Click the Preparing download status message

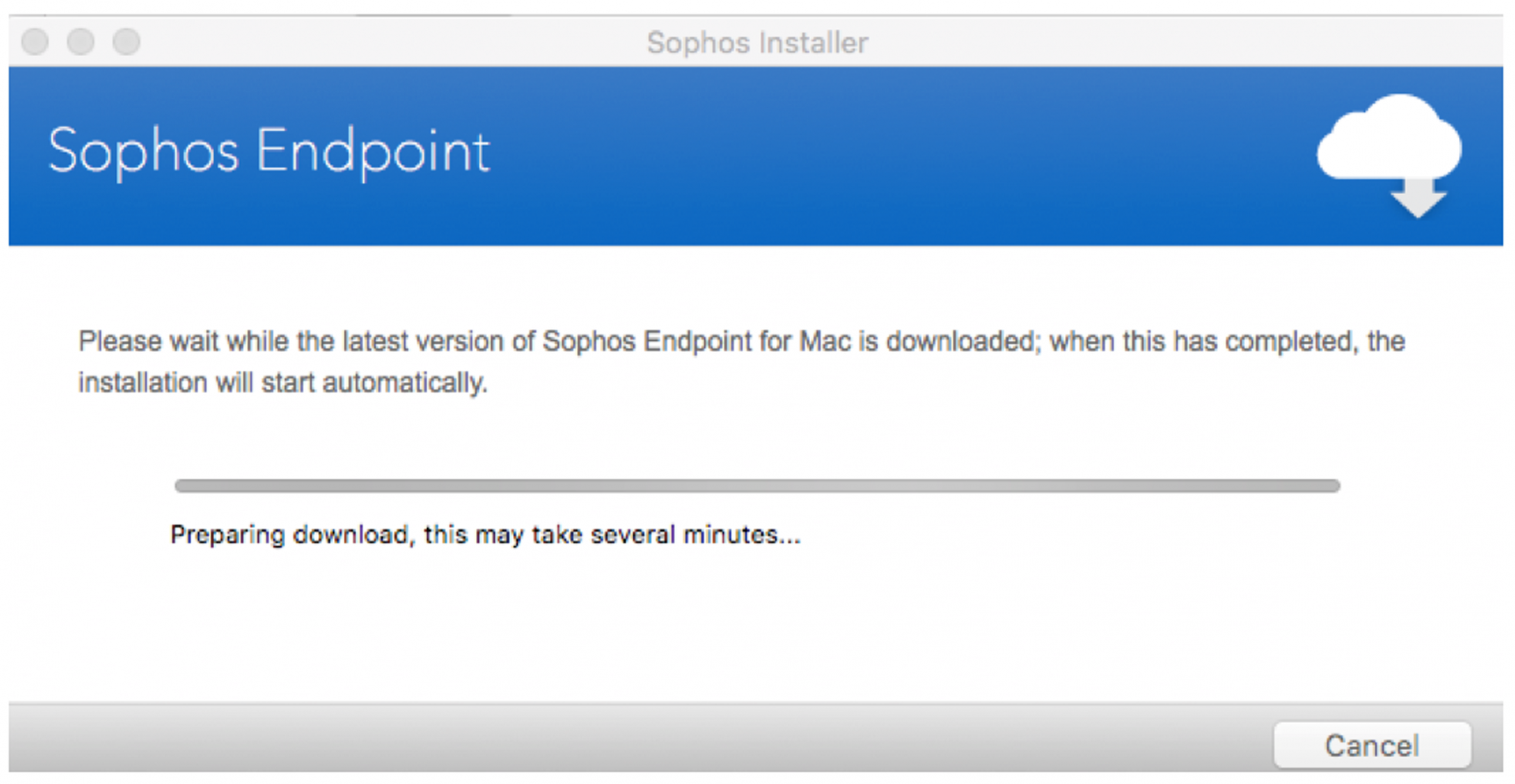pyautogui.click(x=485, y=535)
